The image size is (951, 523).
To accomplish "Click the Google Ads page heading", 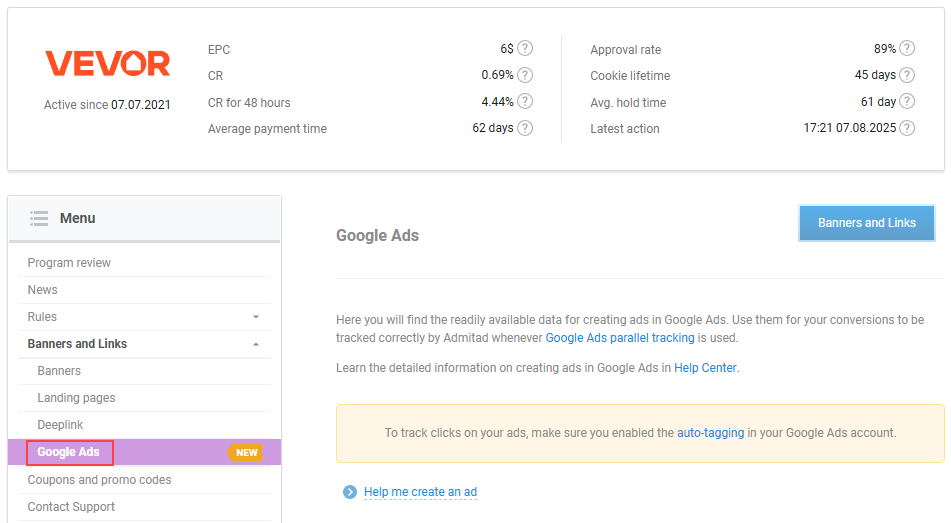I will [x=377, y=235].
